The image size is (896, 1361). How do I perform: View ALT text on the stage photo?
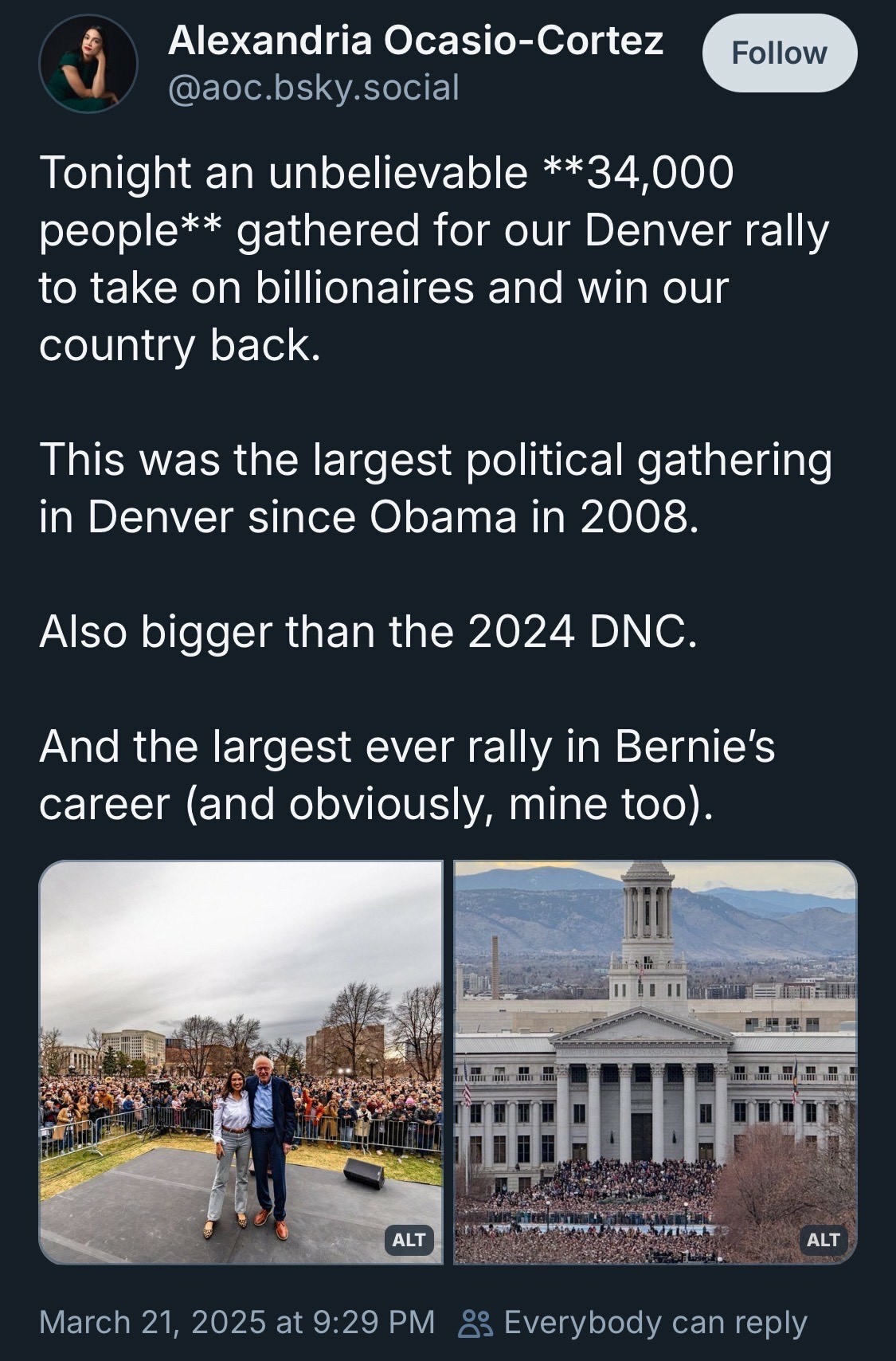click(x=409, y=1239)
